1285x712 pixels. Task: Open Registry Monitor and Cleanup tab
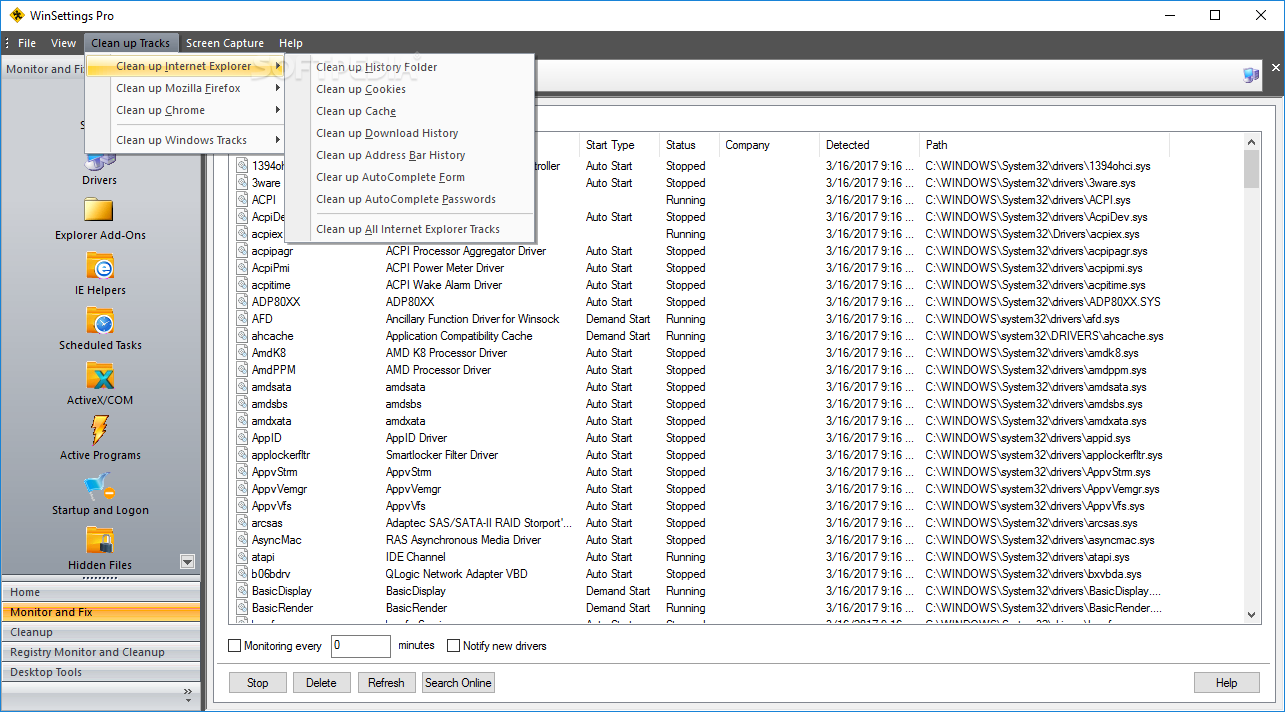[x=100, y=652]
